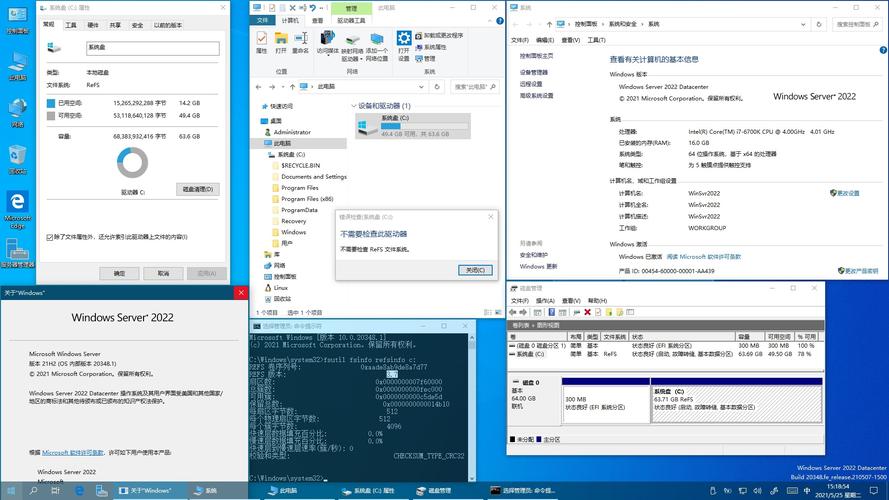This screenshot has width=889, height=500.
Task: Open System window address bar dropdown
Action: click(x=803, y=24)
